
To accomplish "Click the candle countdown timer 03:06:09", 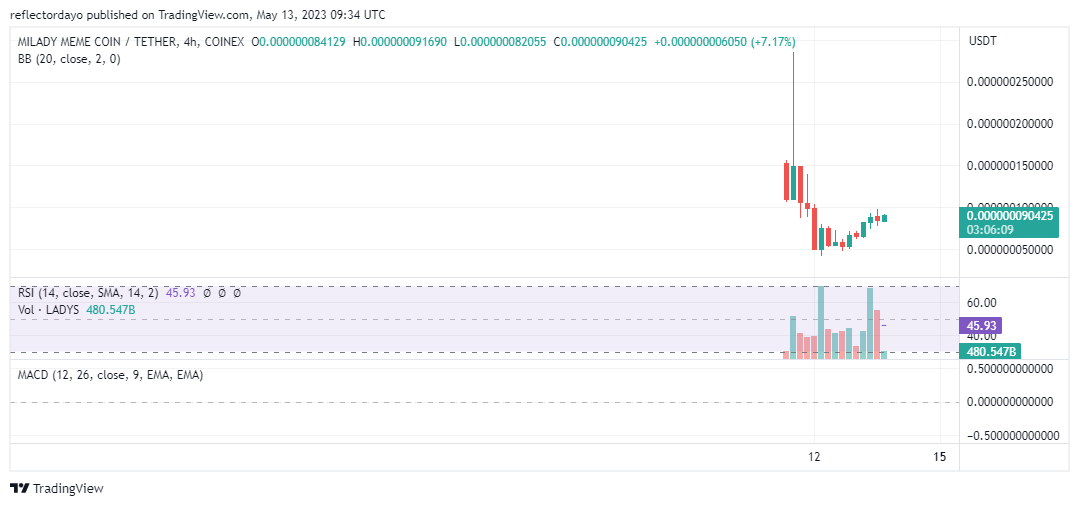I will 990,229.
